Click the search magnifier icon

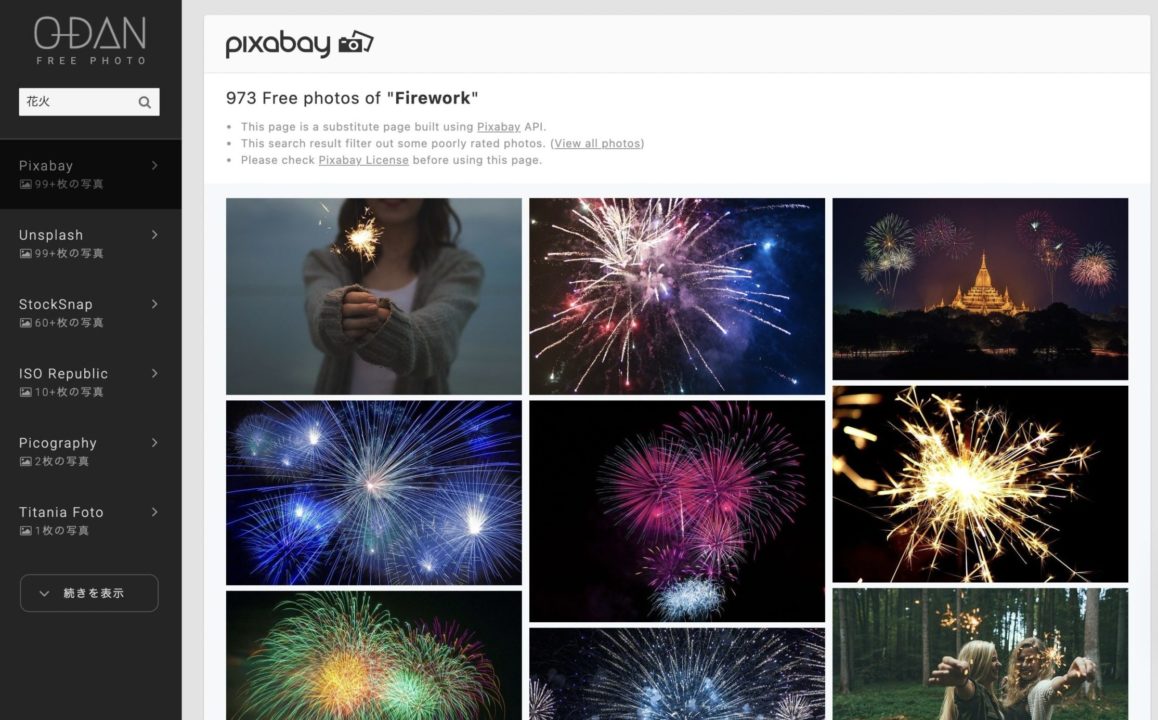coord(145,102)
